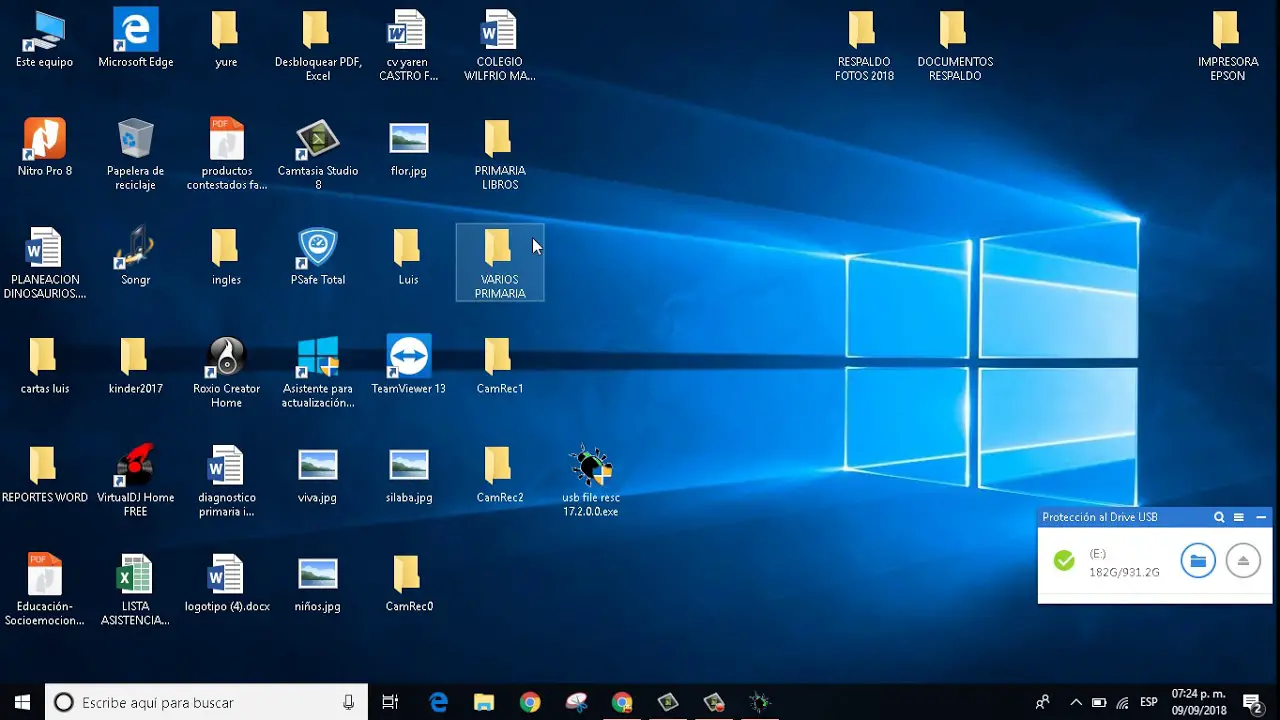The height and width of the screenshot is (720, 1280).
Task: Open the notification Action Center
Action: click(x=1252, y=702)
